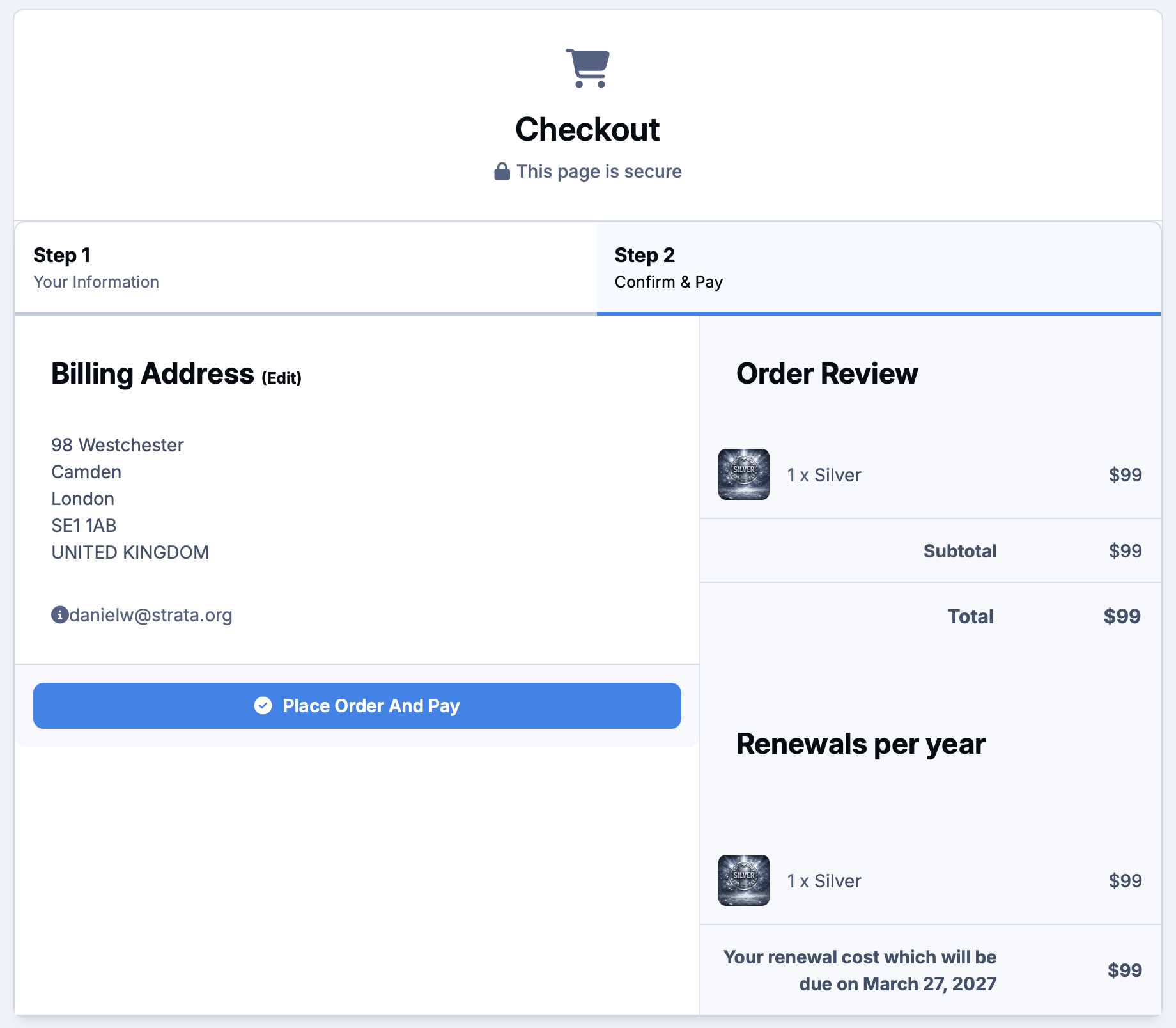The height and width of the screenshot is (1028, 1176).
Task: Go back to the Step 1 Your Information tab
Action: (306, 269)
